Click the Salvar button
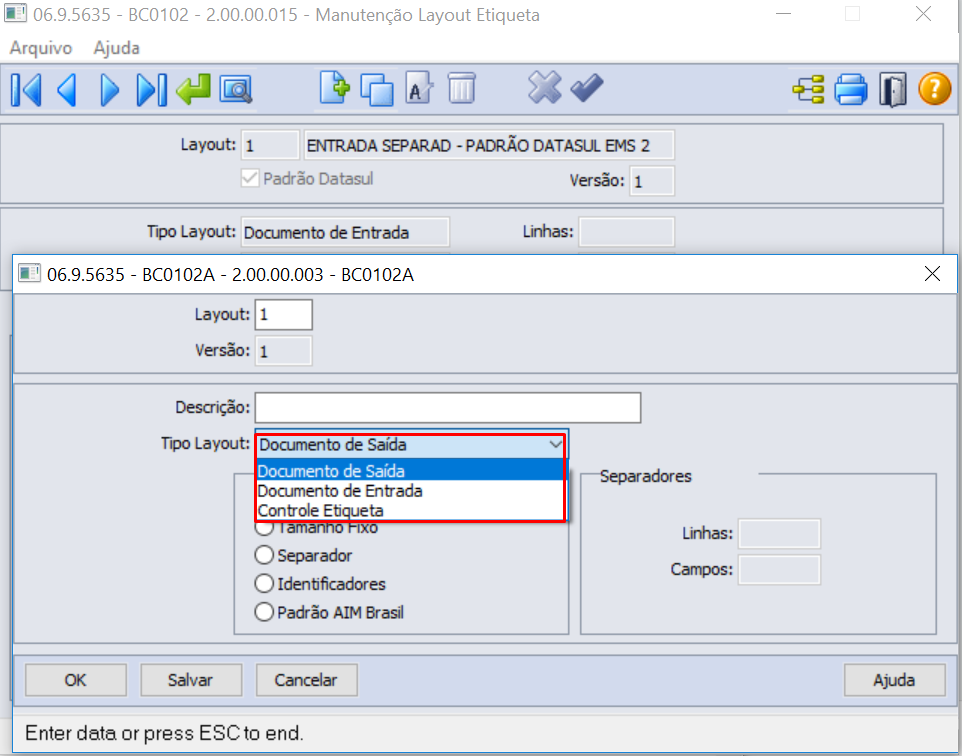 [x=191, y=680]
